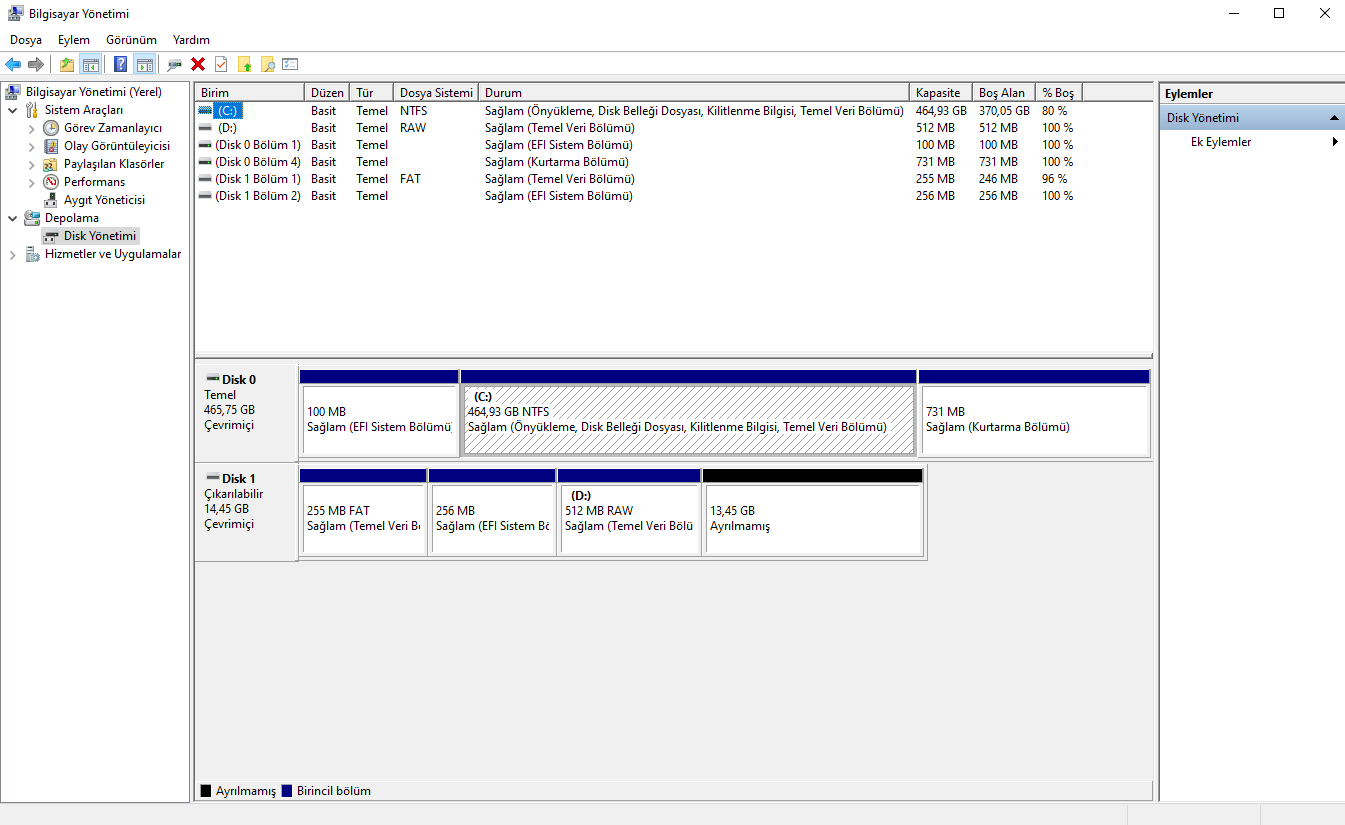
Task: Open the Görünüm menu
Action: (131, 40)
